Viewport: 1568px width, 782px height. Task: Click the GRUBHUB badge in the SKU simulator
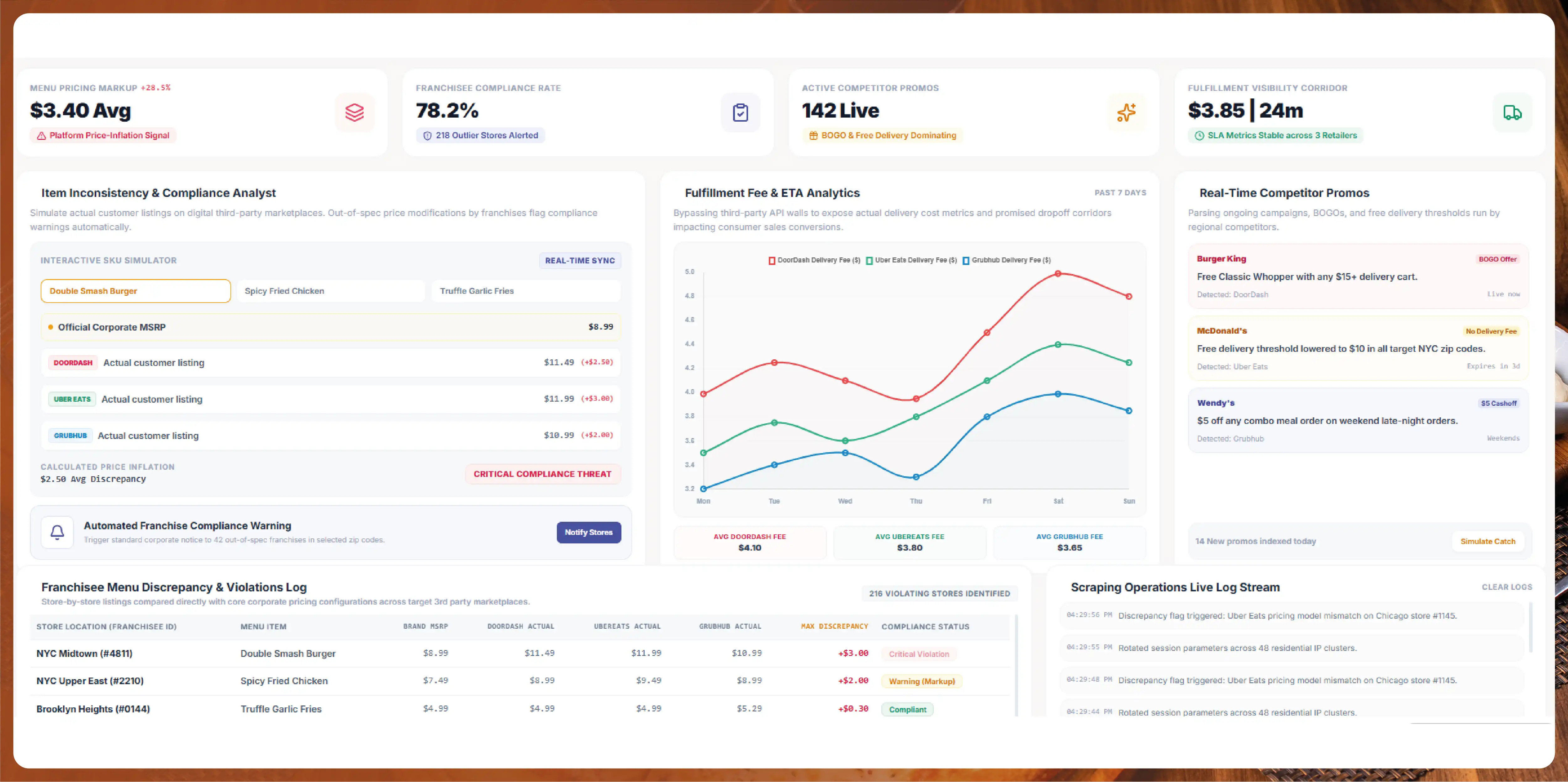pyautogui.click(x=71, y=436)
